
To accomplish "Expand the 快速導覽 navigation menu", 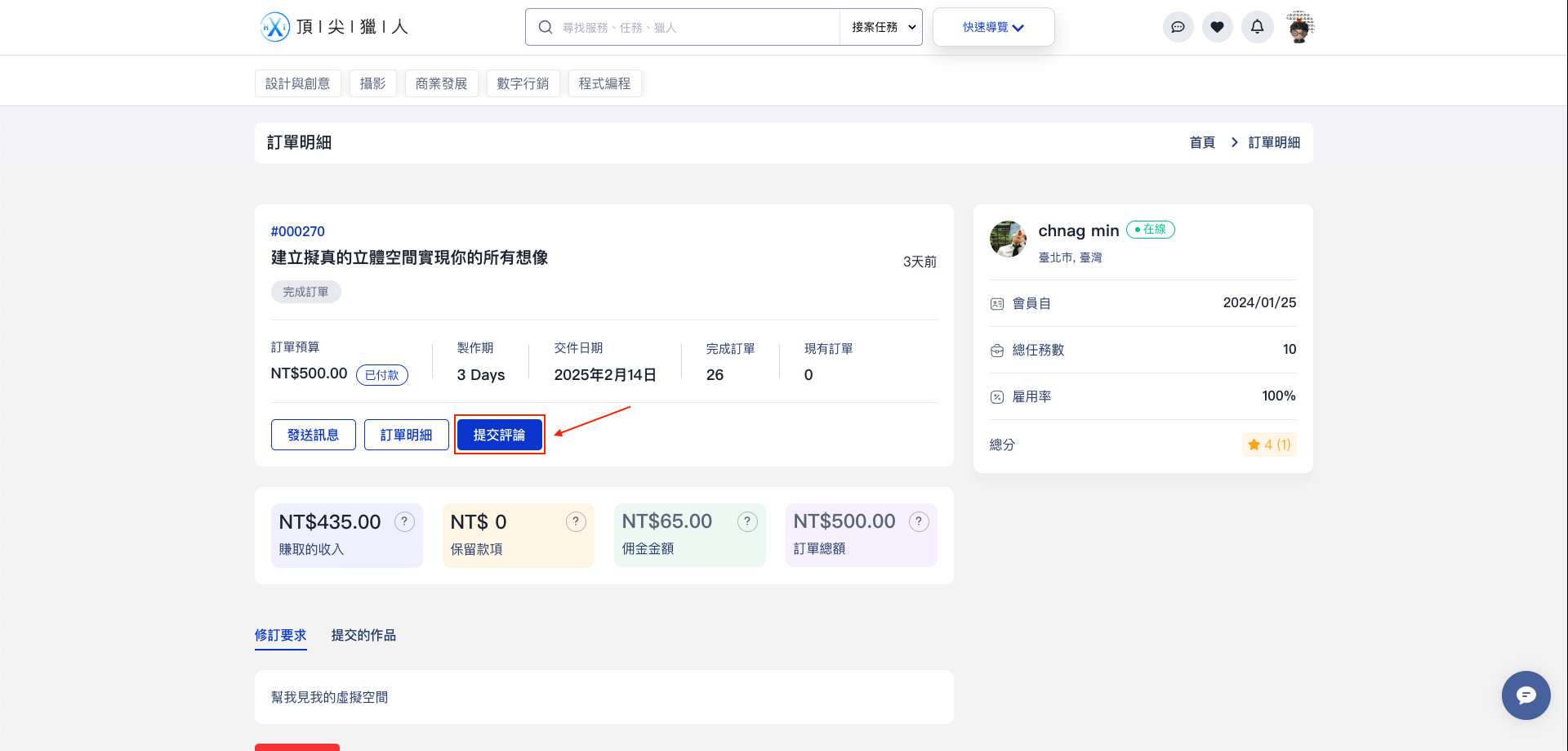I will (993, 26).
